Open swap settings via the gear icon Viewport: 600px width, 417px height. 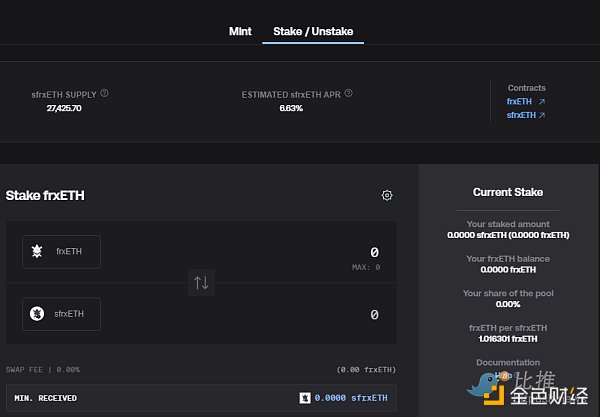(x=387, y=195)
